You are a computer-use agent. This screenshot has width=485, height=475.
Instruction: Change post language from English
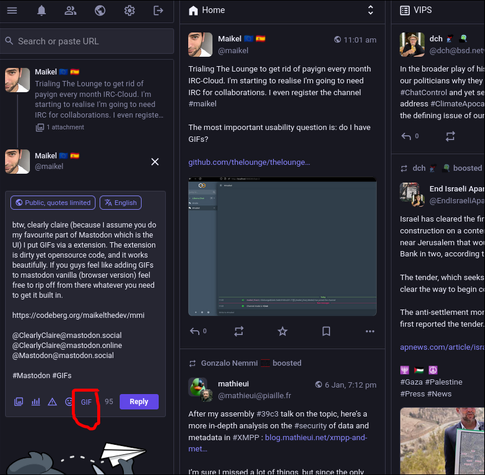click(x=121, y=203)
